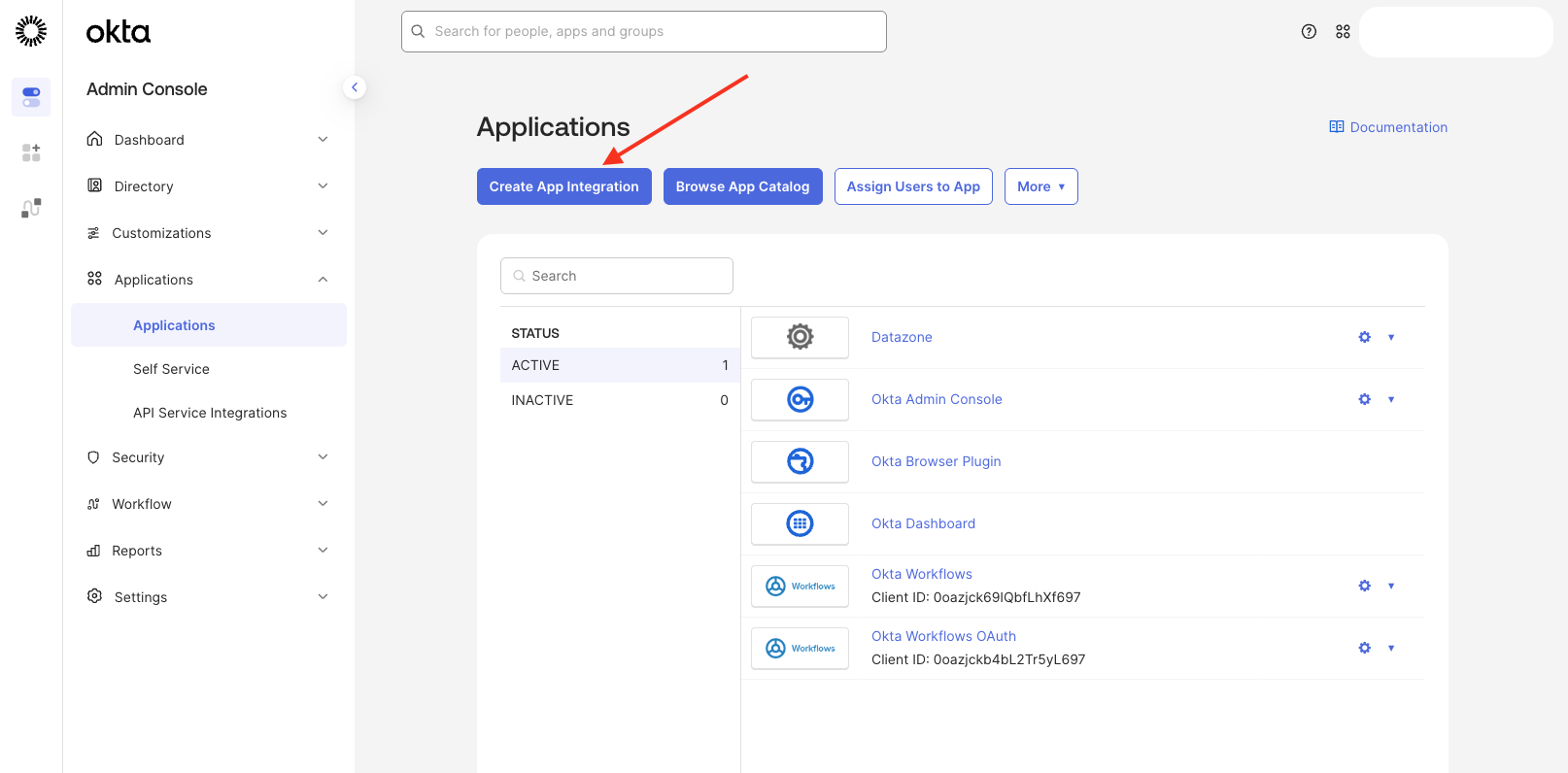
Task: Click the Reports chart icon
Action: pyautogui.click(x=93, y=551)
